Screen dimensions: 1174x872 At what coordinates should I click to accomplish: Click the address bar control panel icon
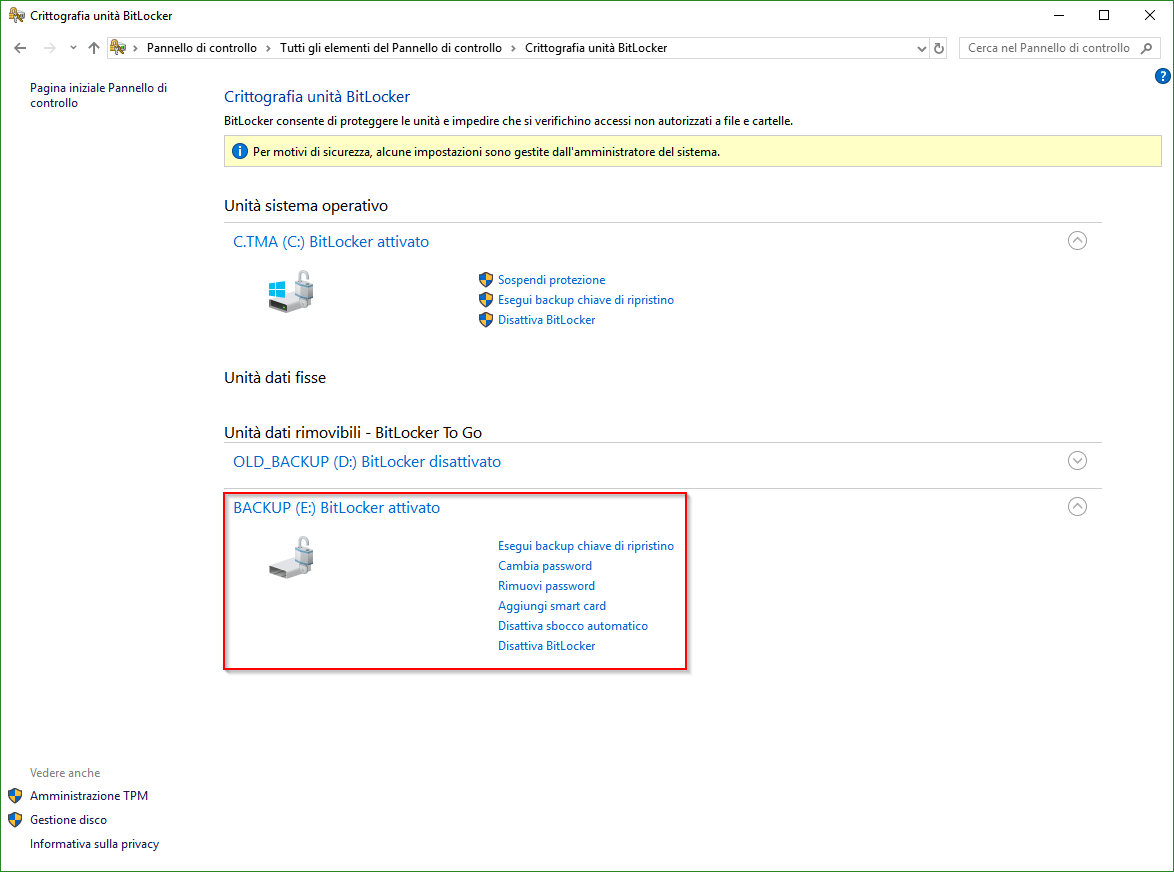click(x=118, y=48)
